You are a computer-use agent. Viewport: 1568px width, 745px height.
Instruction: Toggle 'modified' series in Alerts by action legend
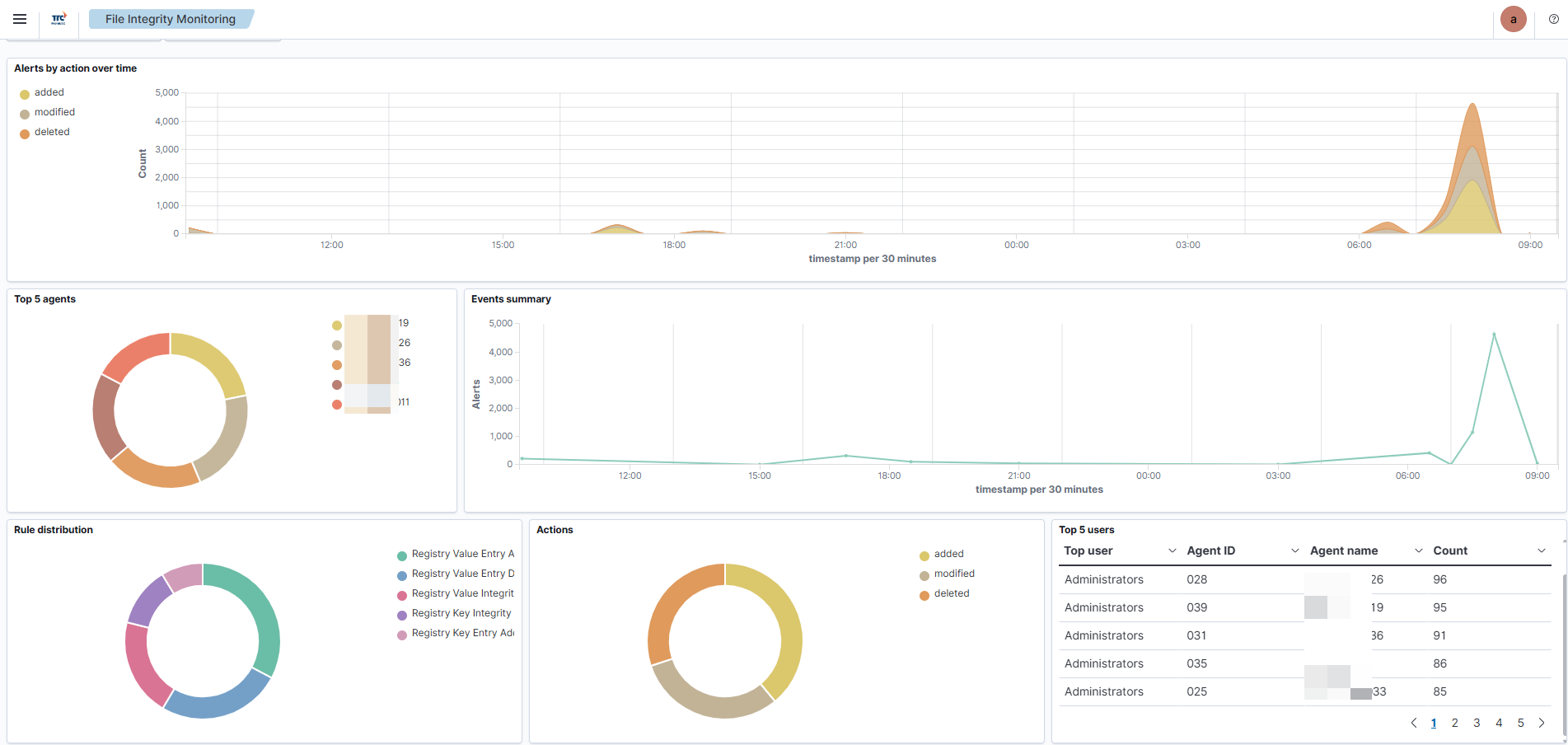(54, 112)
